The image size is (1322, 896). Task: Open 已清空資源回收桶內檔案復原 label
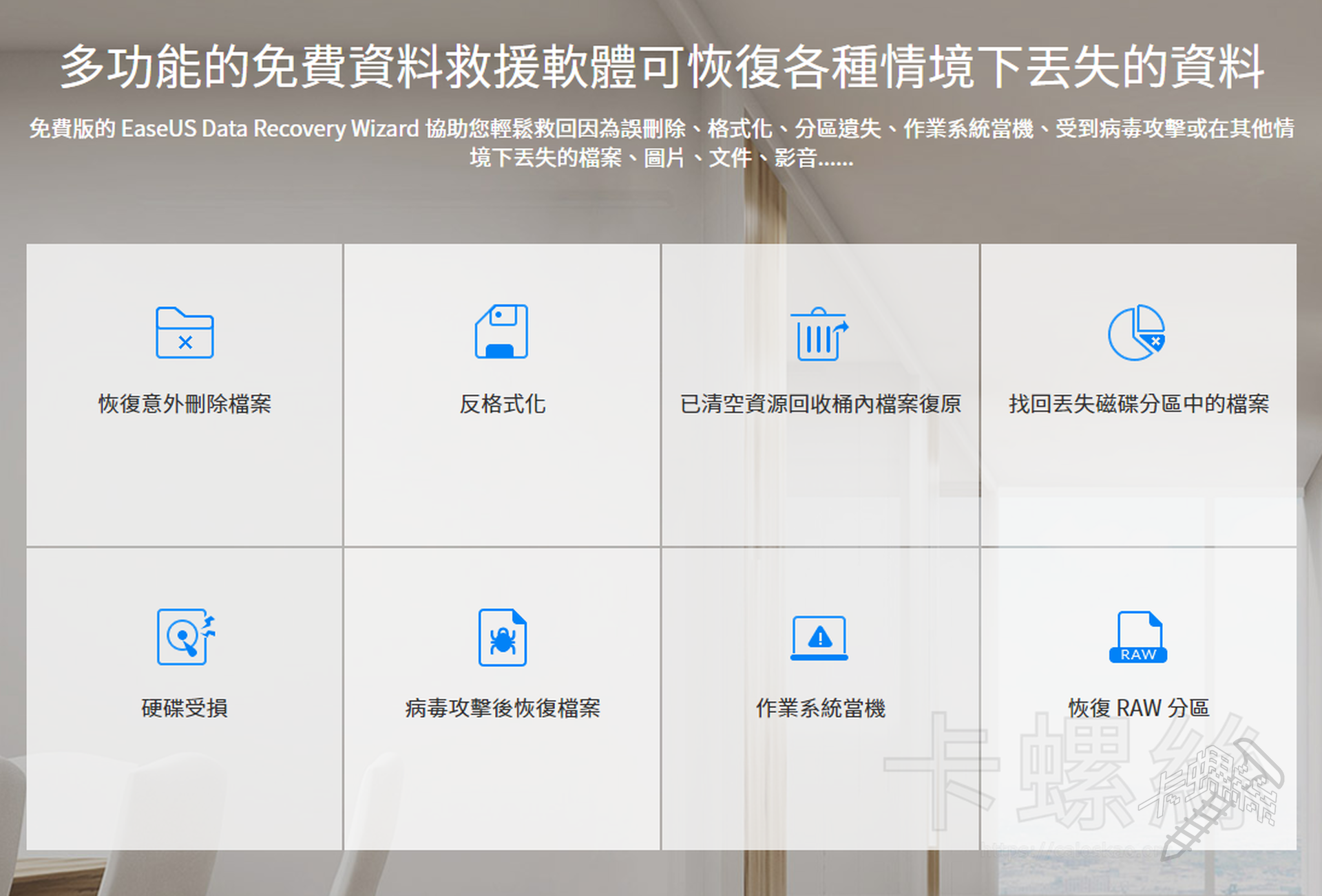click(820, 404)
